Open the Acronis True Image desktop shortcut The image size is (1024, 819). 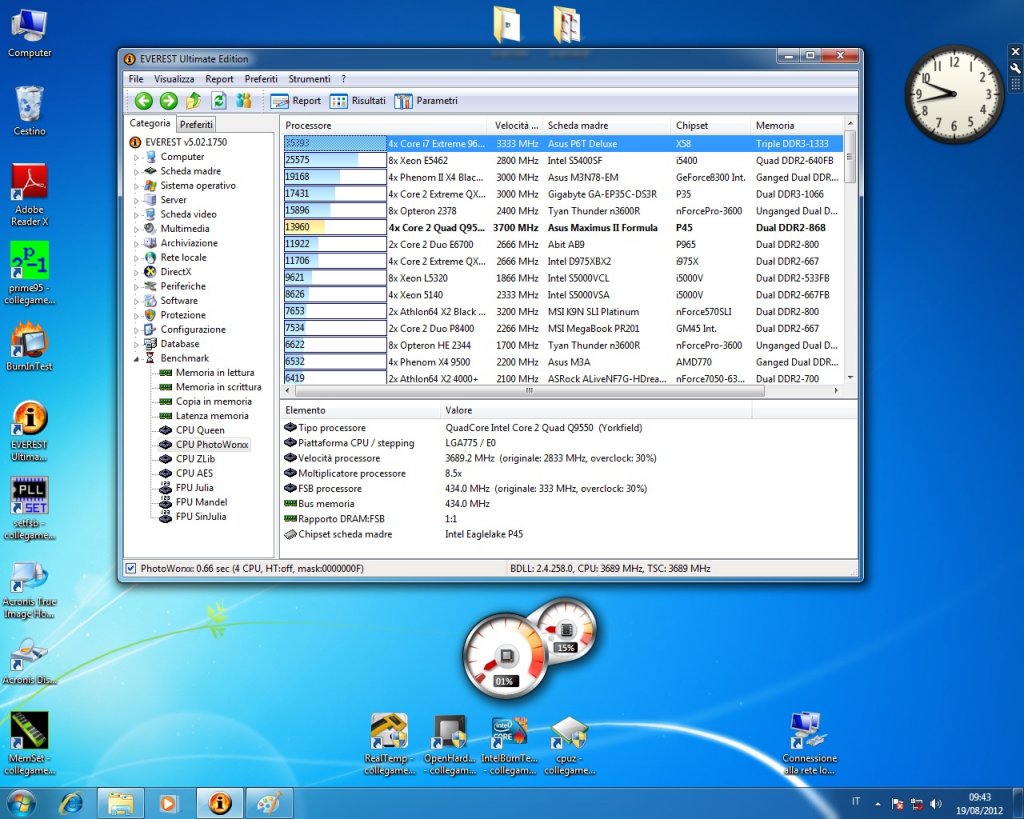[x=29, y=590]
